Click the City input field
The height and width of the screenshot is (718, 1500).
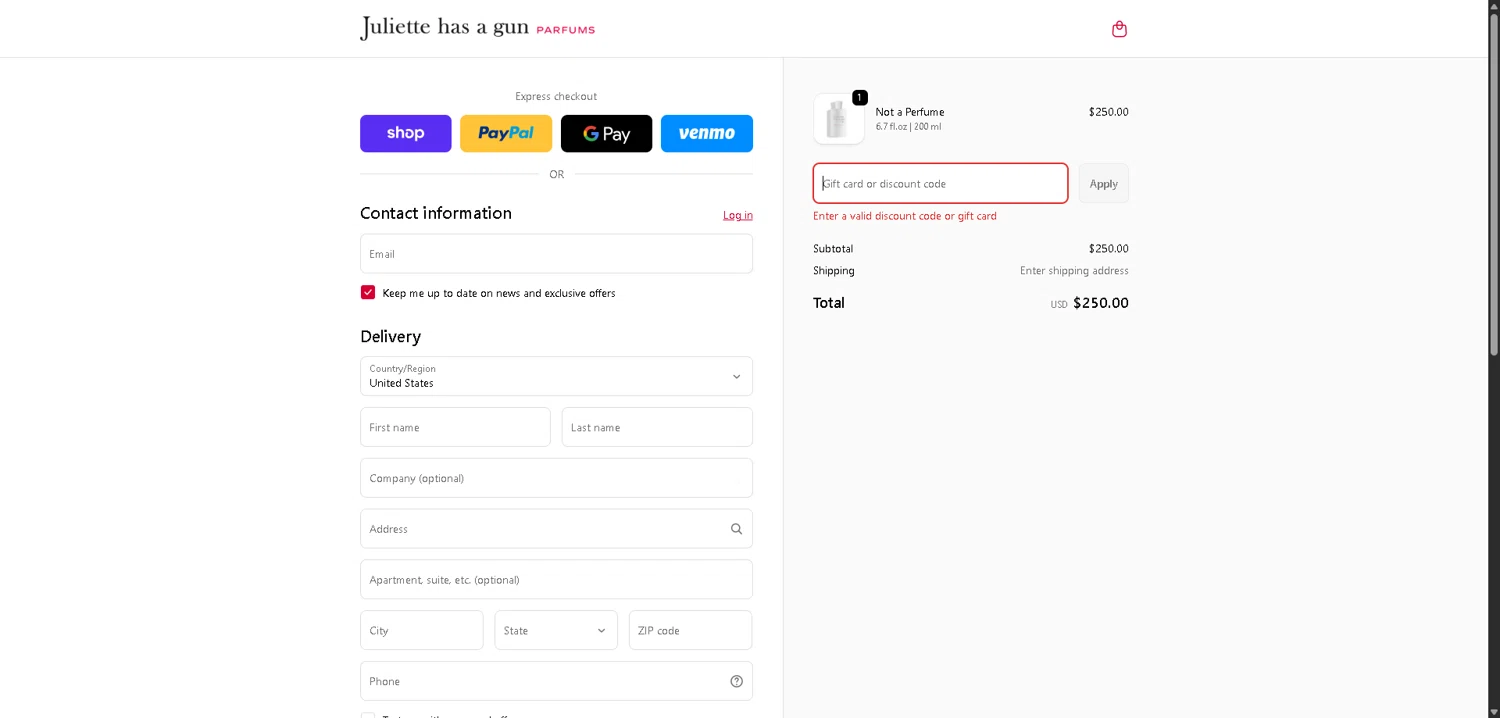tap(422, 630)
